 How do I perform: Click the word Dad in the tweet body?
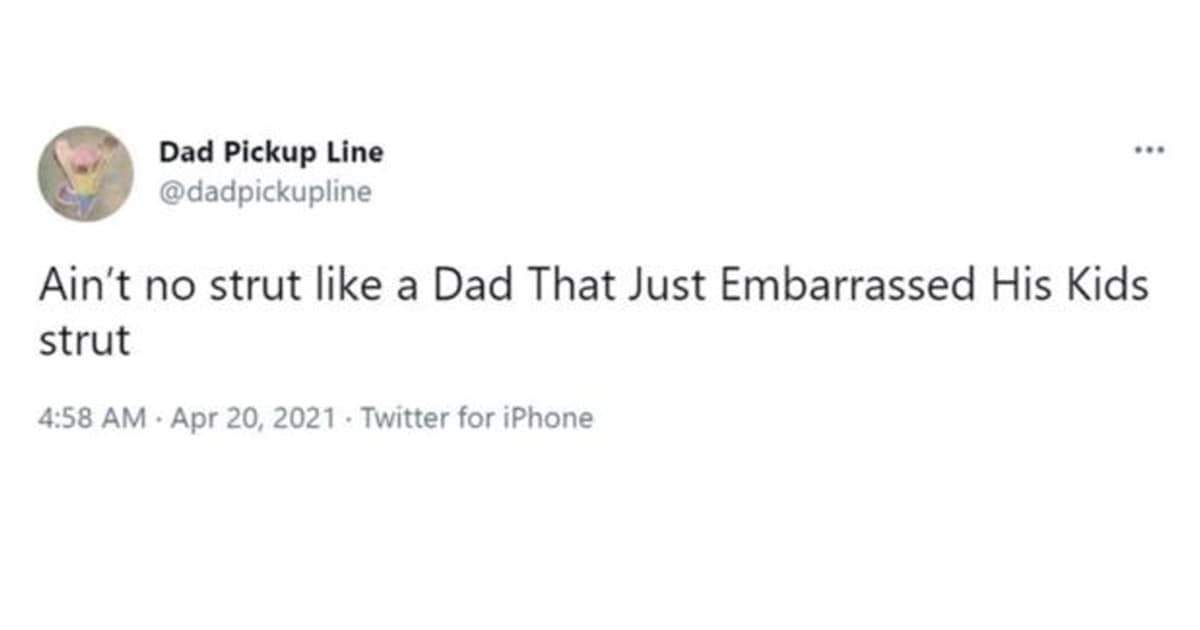pyautogui.click(x=471, y=286)
